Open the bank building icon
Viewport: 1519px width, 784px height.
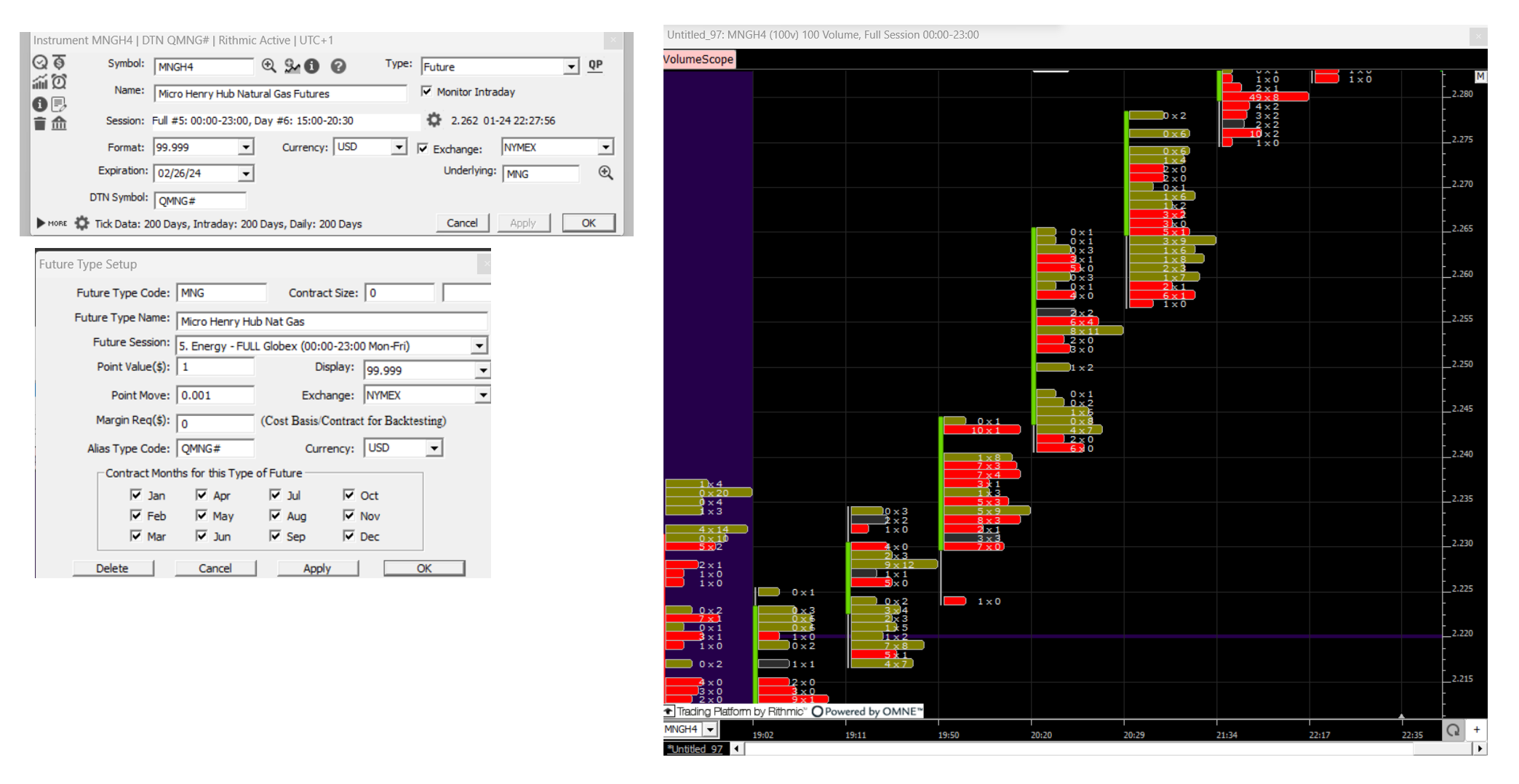coord(60,124)
